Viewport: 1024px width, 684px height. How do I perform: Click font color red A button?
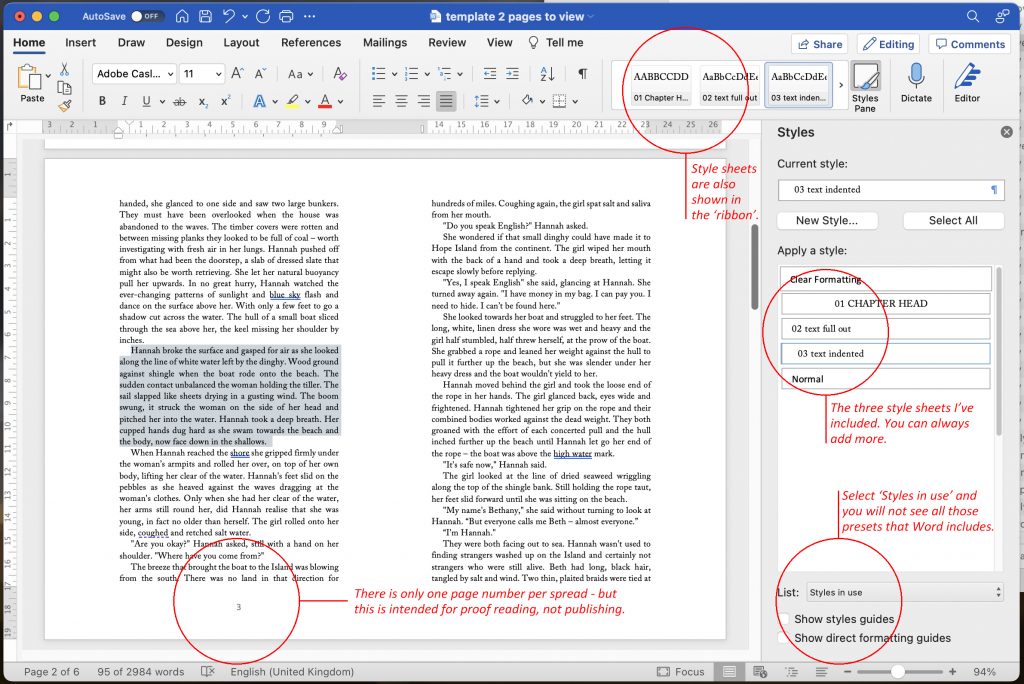click(x=325, y=101)
